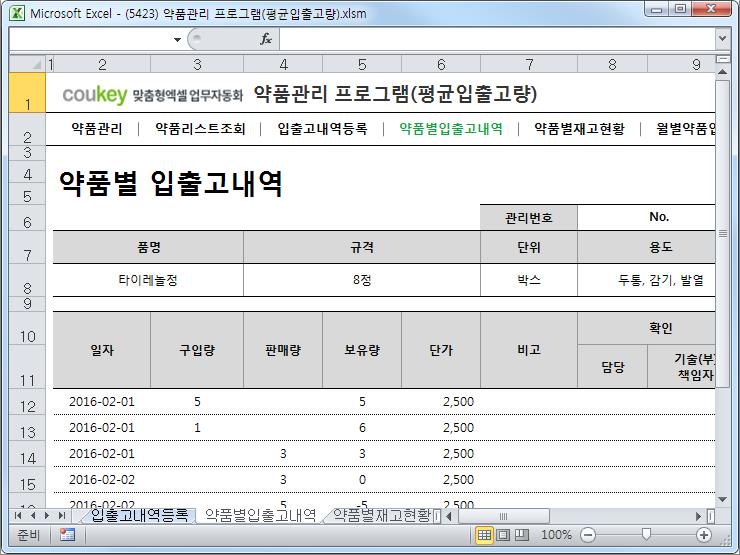Click horizontal scrollbar right arrow
The width and height of the screenshot is (740, 555).
698,516
